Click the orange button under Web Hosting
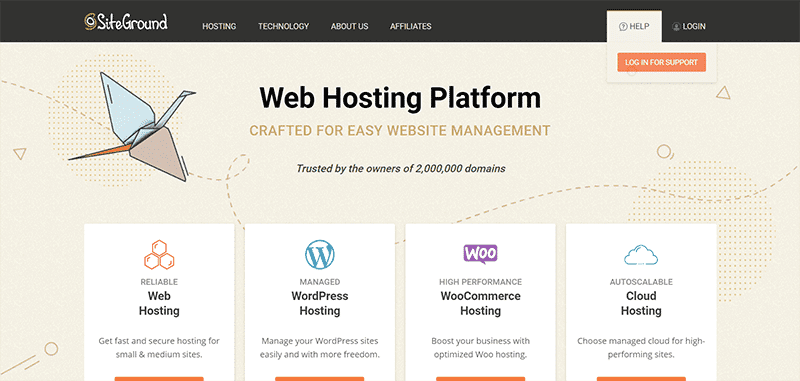 159,379
